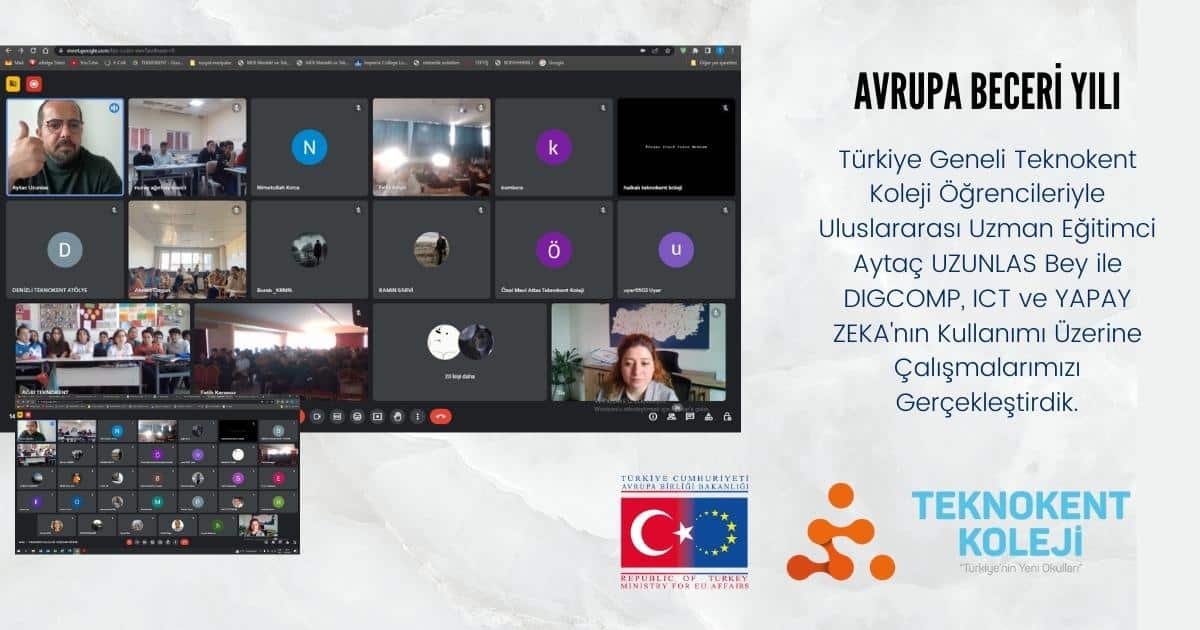Open the chat panel icon
Viewport: 1200px width, 630px height.
point(689,416)
